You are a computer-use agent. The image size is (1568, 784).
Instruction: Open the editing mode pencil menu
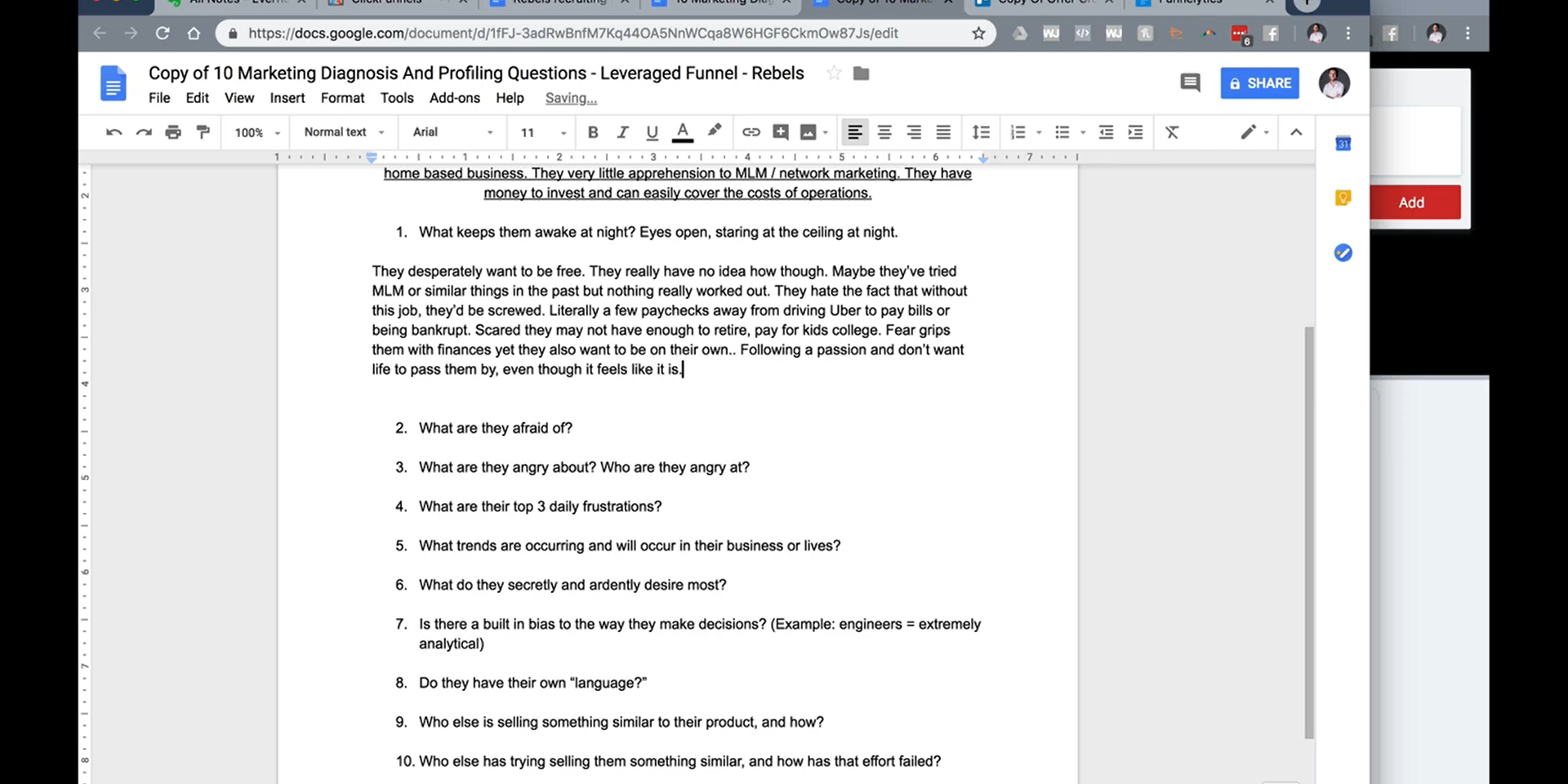pyautogui.click(x=1254, y=132)
